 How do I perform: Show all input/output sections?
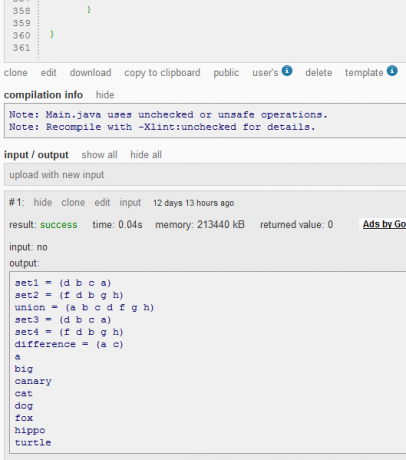point(99,155)
